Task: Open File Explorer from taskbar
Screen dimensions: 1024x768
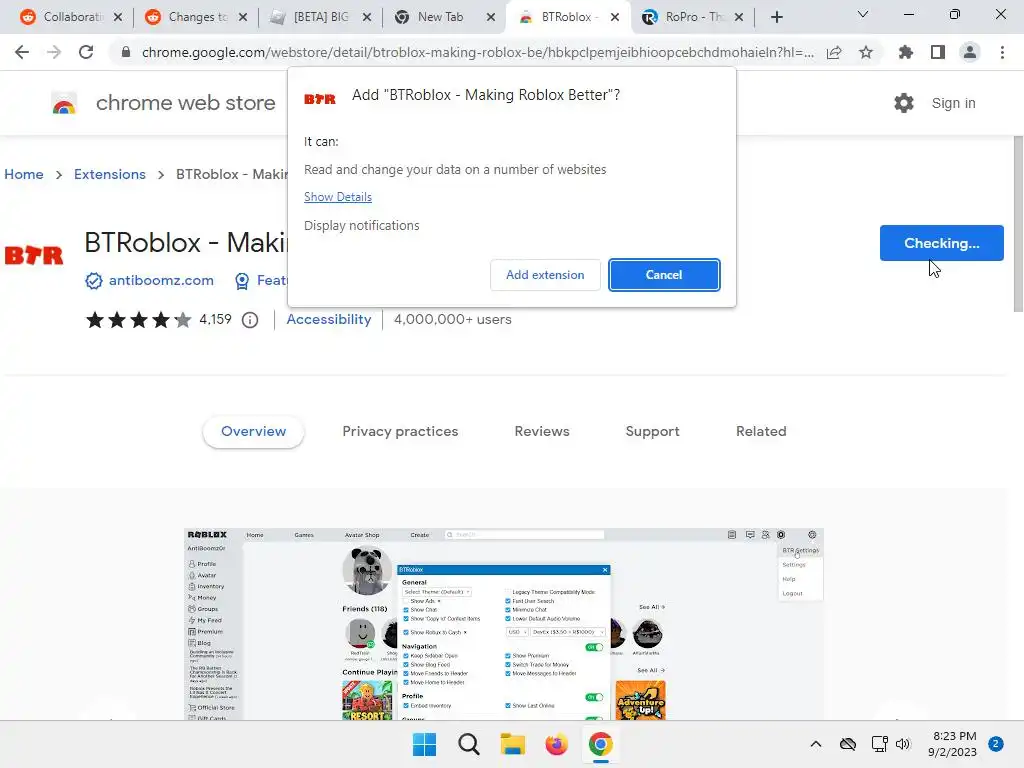Action: (513, 744)
